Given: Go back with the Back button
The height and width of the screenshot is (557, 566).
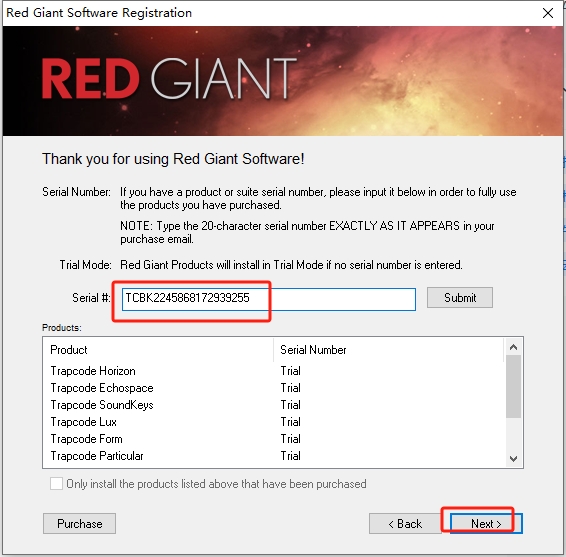Looking at the screenshot, I should pyautogui.click(x=405, y=523).
